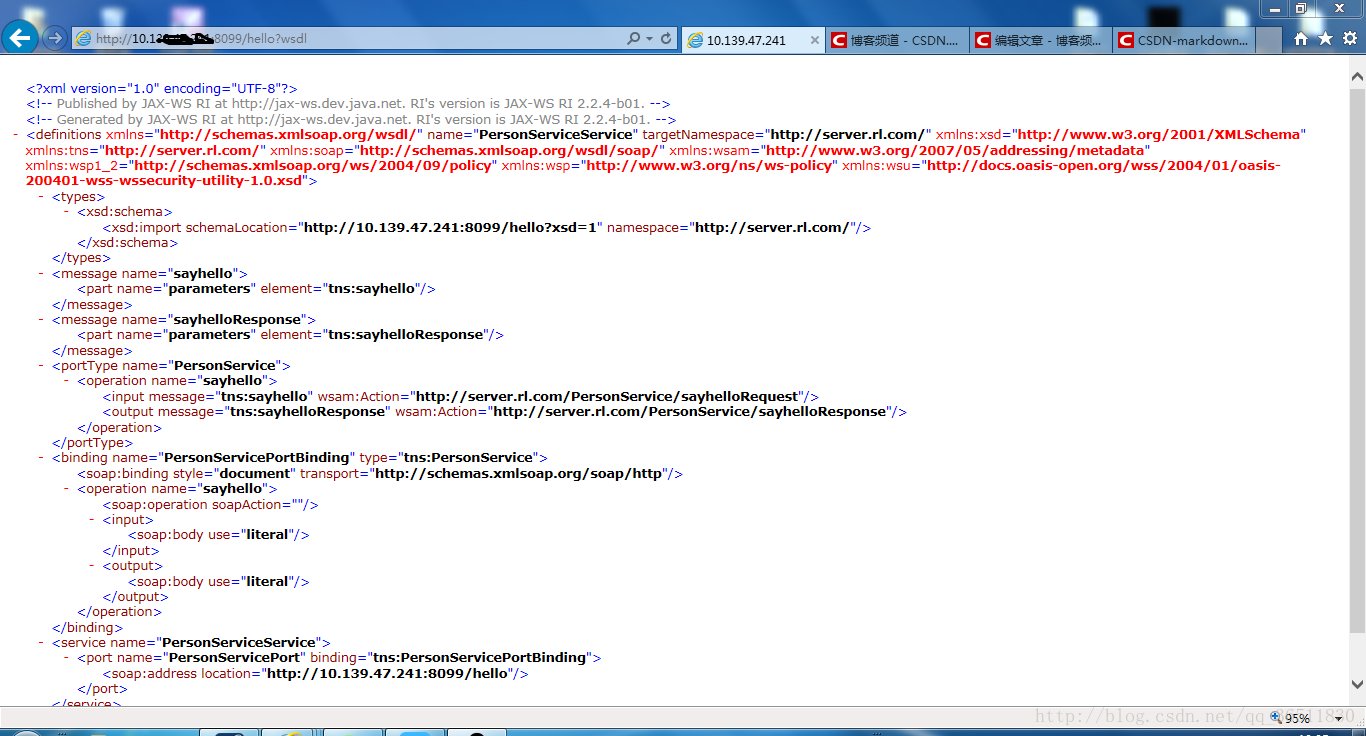The image size is (1366, 736).
Task: Go back using the Back arrow button
Action: pos(21,38)
